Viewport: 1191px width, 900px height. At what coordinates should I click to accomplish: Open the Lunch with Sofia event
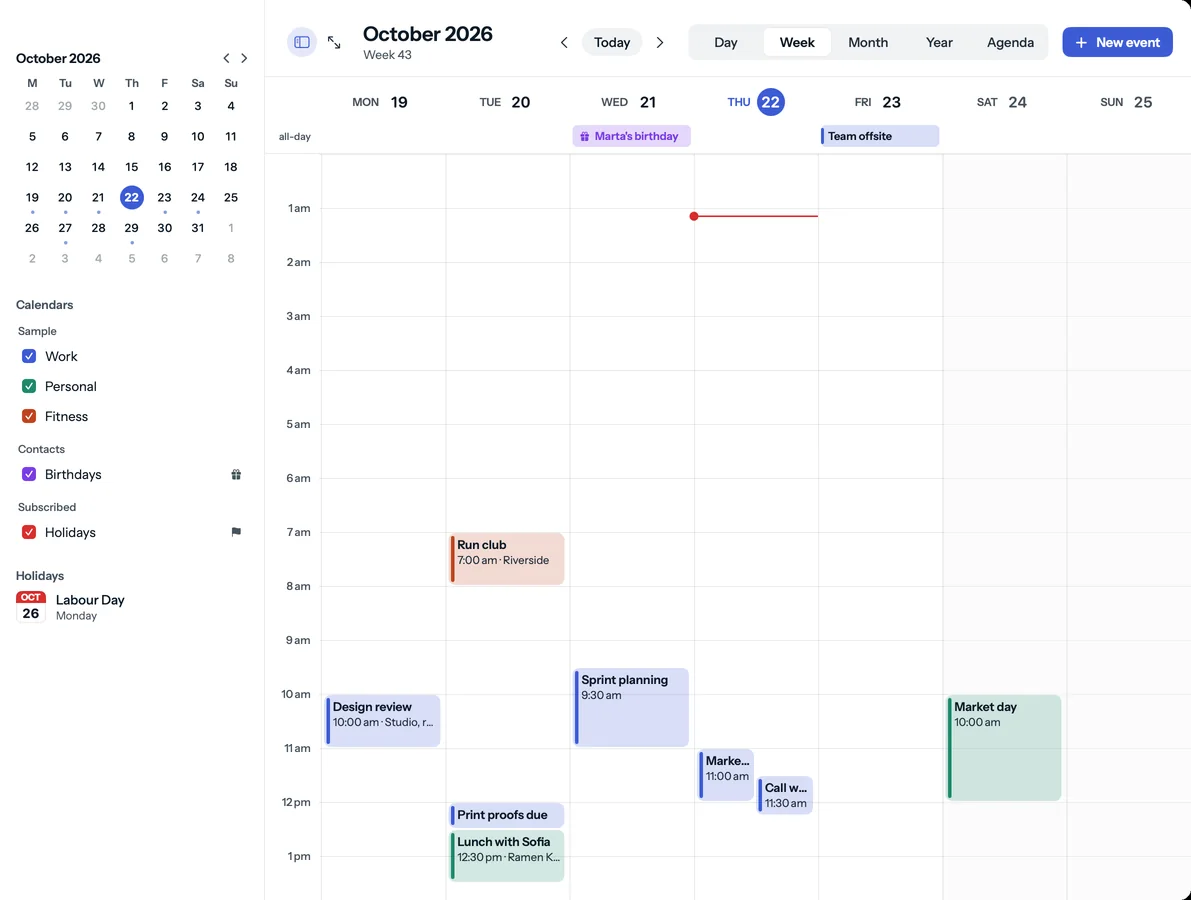[x=507, y=856]
